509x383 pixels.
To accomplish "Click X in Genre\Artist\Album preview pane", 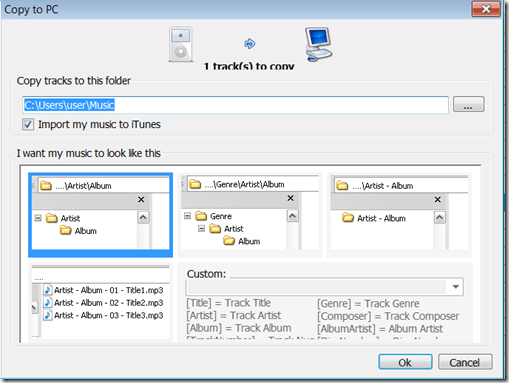I will [290, 198].
